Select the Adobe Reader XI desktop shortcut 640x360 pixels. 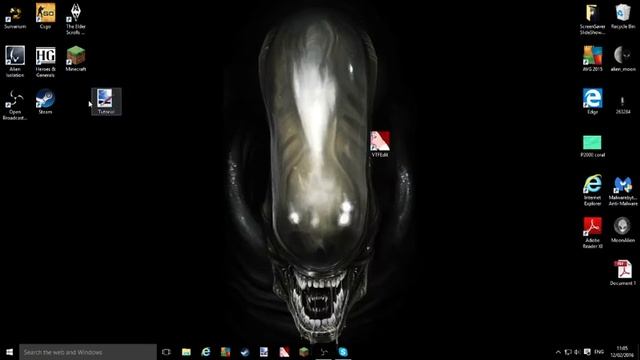click(593, 233)
